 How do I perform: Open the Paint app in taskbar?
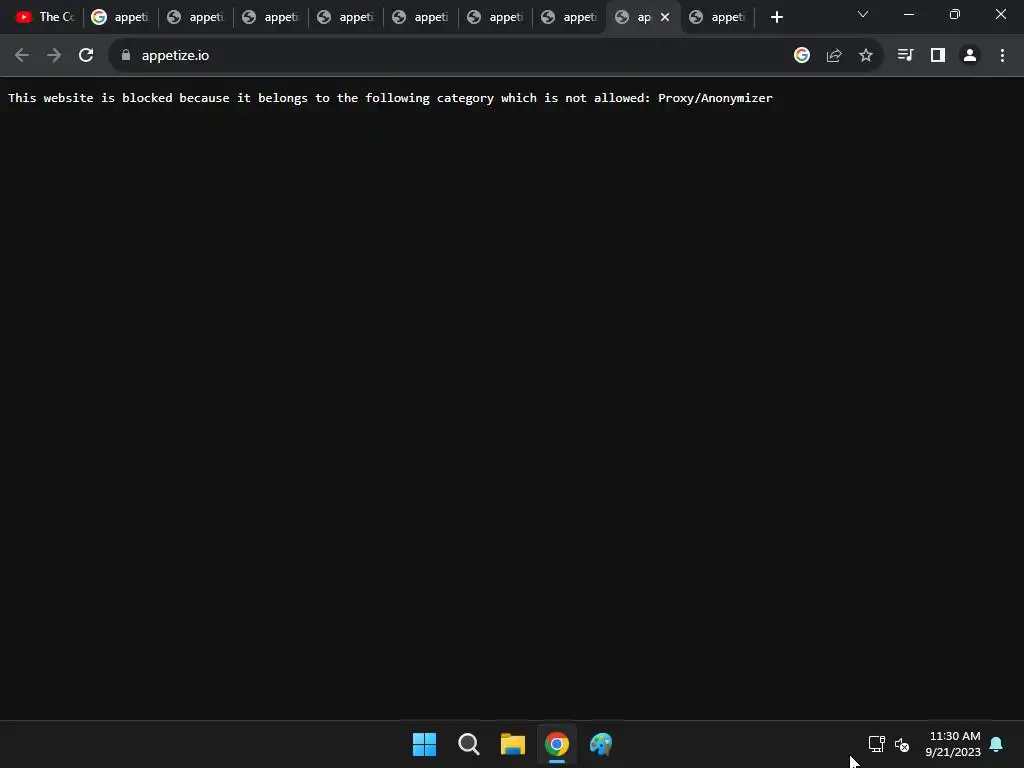[601, 744]
